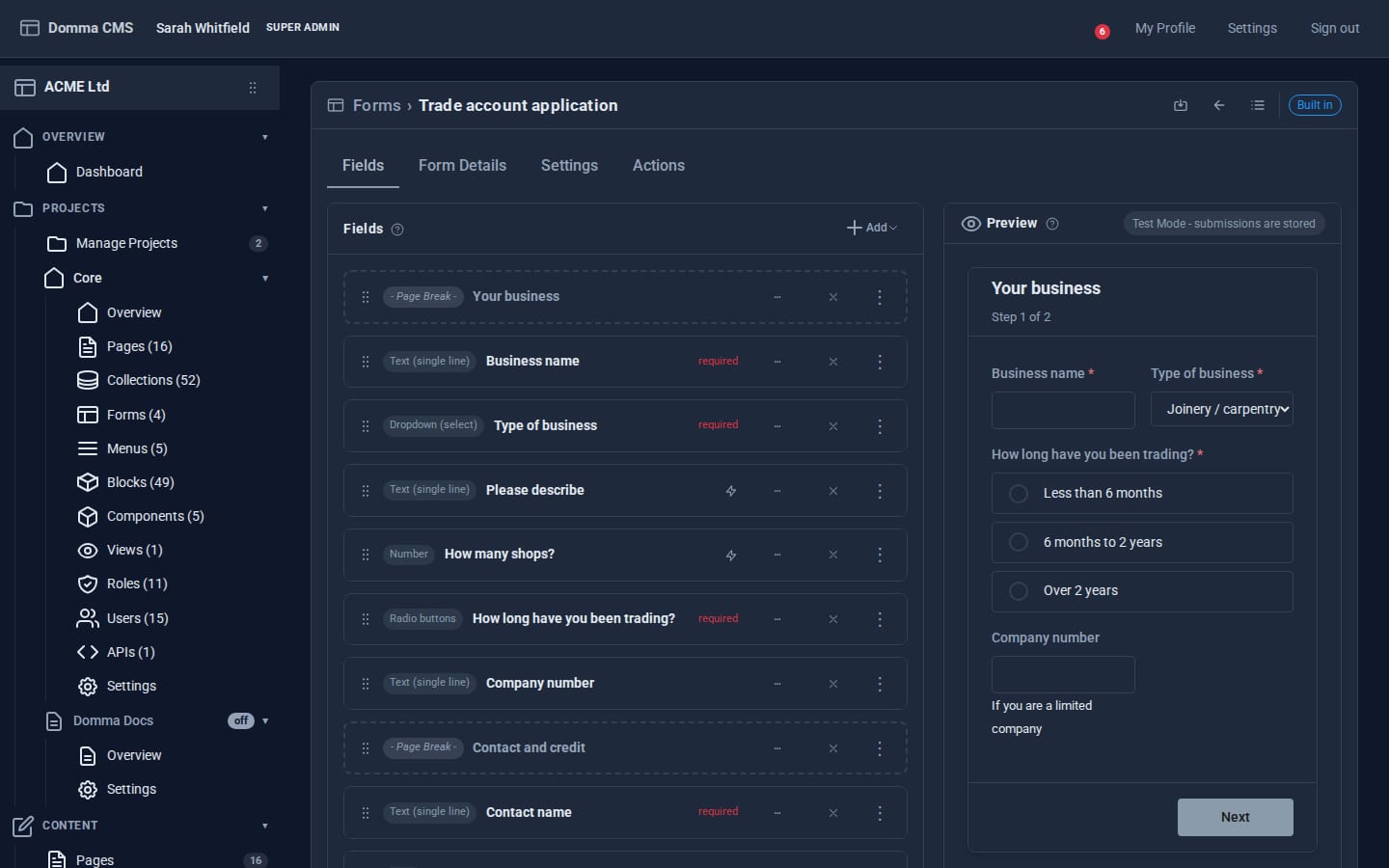Screen dimensions: 1389x868
Task: Collapse the PROJECTS sidebar section
Action: point(265,208)
